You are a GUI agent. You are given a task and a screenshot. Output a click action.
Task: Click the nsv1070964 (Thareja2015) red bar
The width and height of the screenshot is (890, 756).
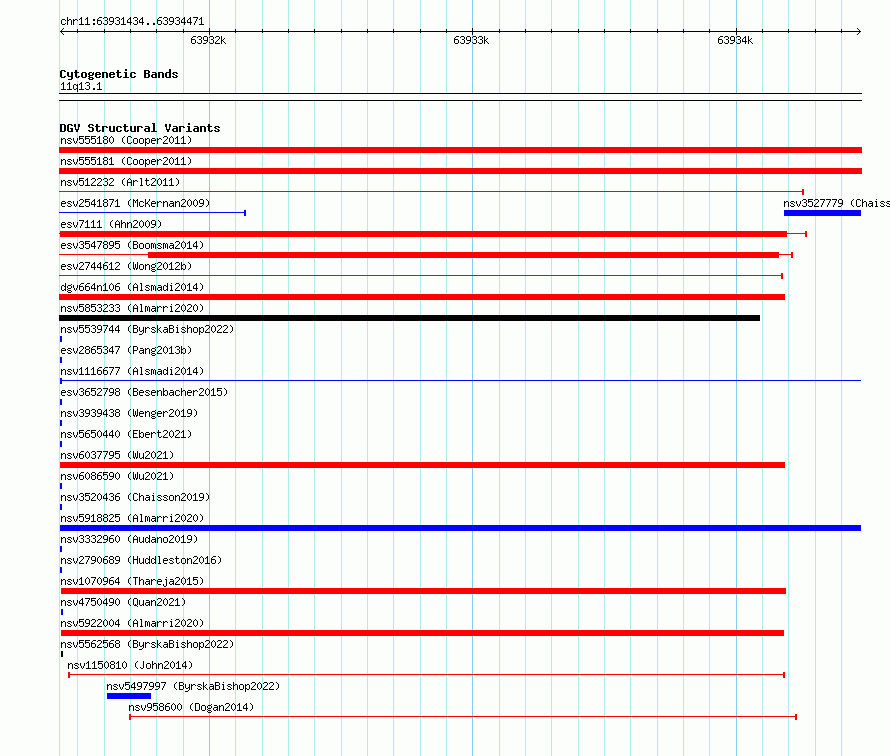[x=423, y=591]
